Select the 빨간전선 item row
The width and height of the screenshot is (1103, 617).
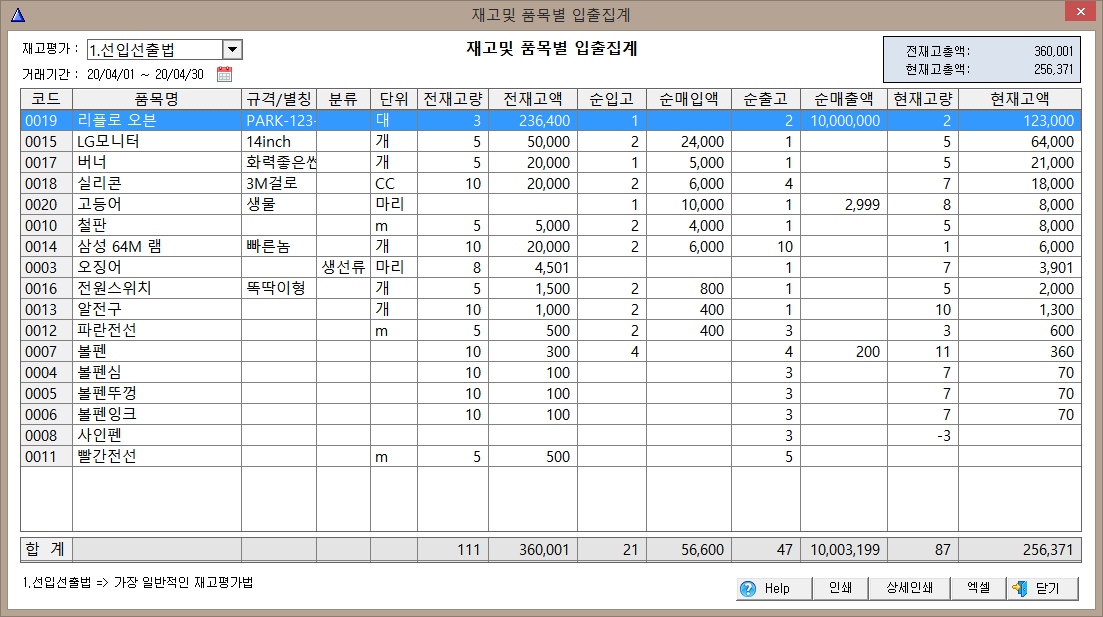(x=551, y=457)
